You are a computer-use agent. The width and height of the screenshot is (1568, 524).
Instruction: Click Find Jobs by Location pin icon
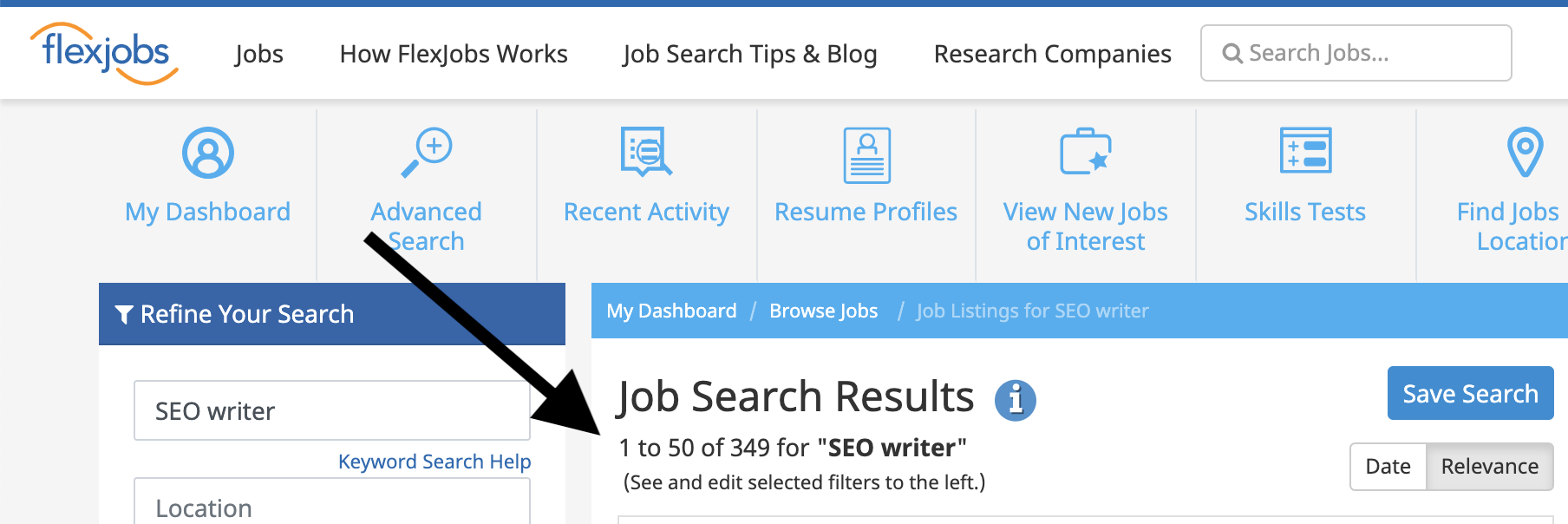[1526, 152]
